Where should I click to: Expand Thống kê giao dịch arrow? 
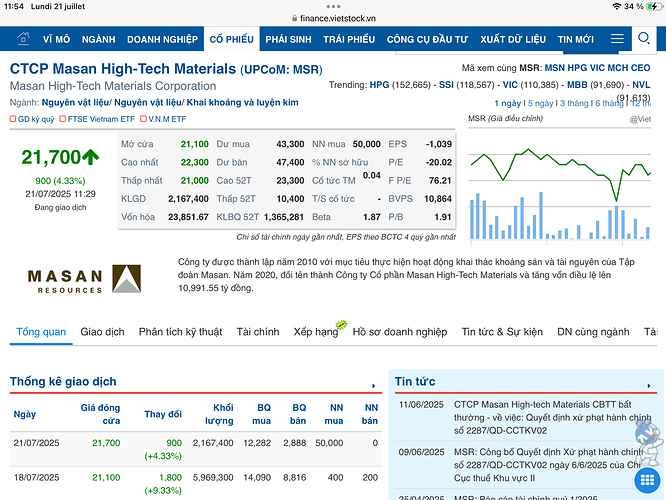coord(373,385)
